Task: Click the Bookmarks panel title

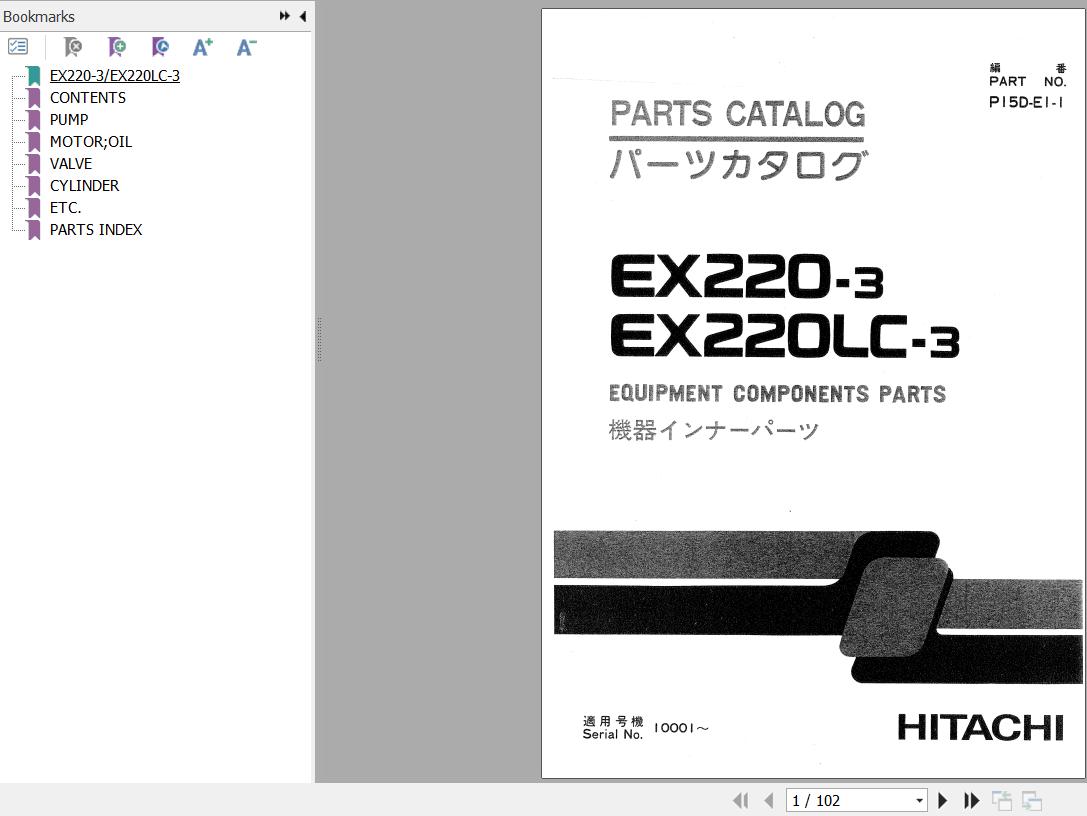Action: [x=39, y=17]
